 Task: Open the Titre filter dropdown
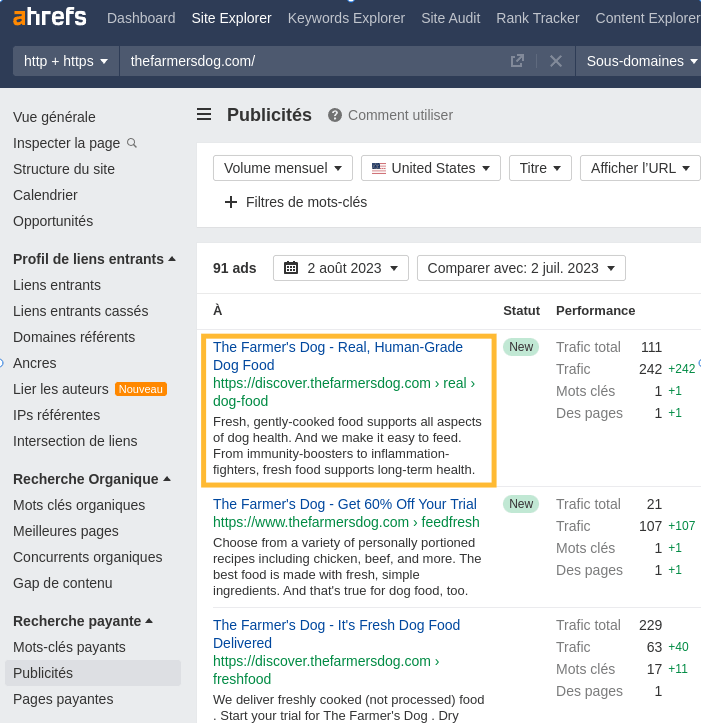[540, 168]
